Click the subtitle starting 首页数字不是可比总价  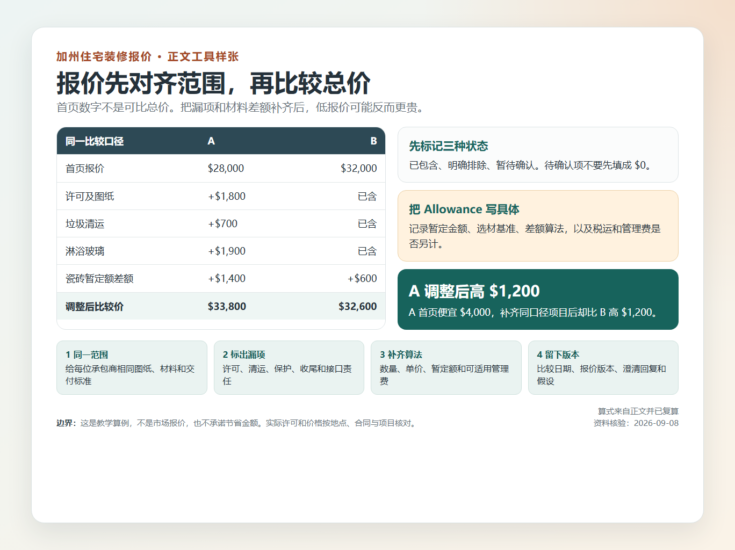240,108
